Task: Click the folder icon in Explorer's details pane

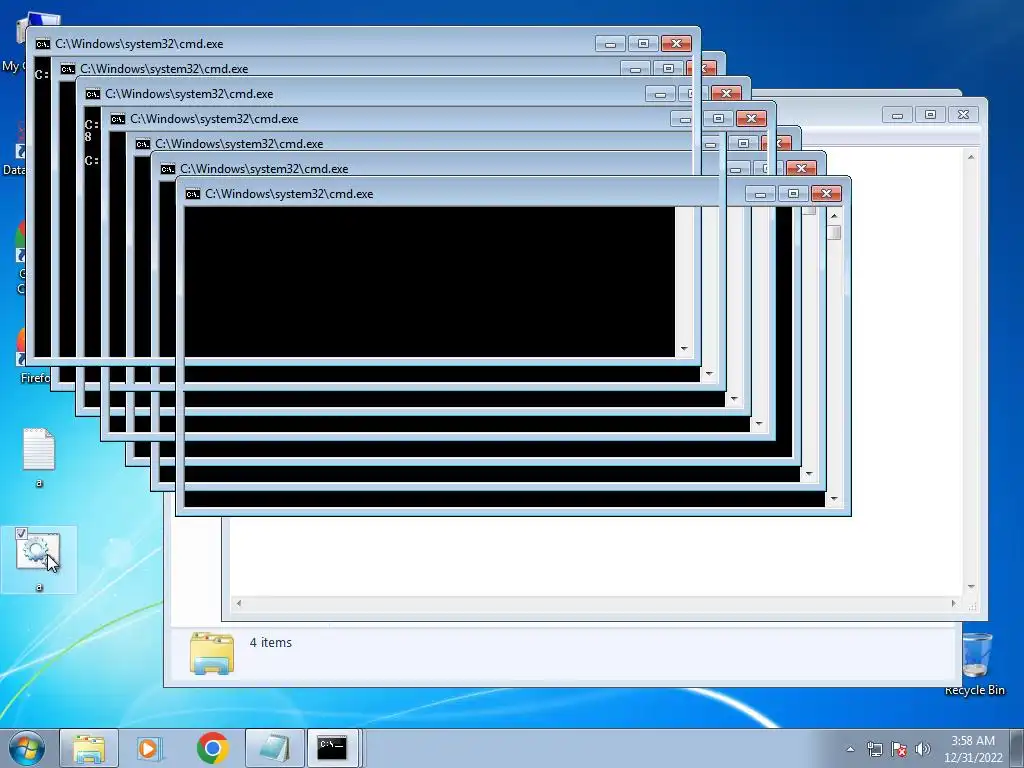Action: 212,652
